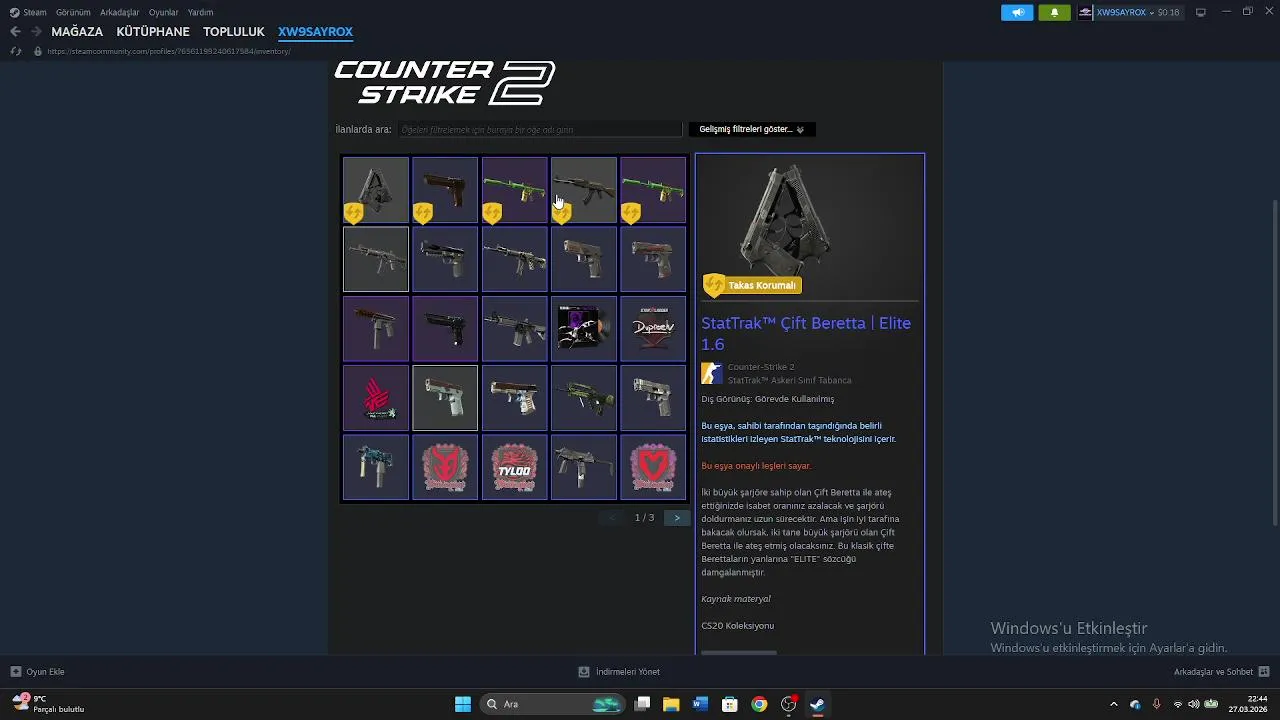This screenshot has height=720, width=1280.
Task: Select the blue MAC-10 skin item
Action: point(376,467)
